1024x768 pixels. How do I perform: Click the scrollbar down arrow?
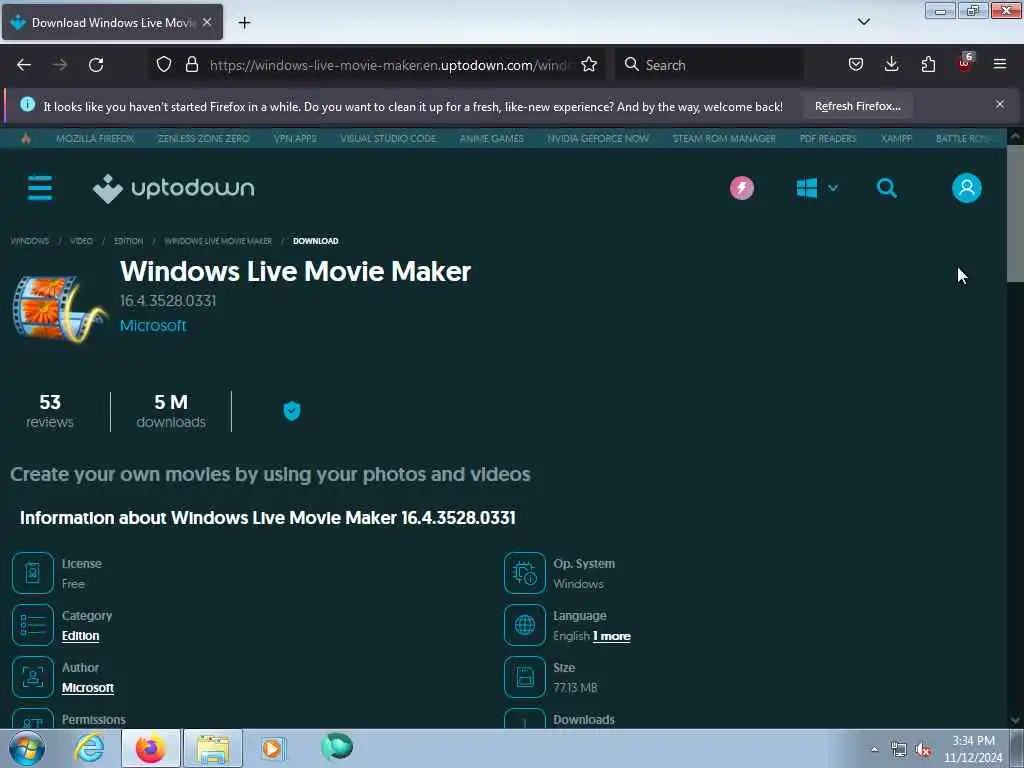coord(1015,720)
